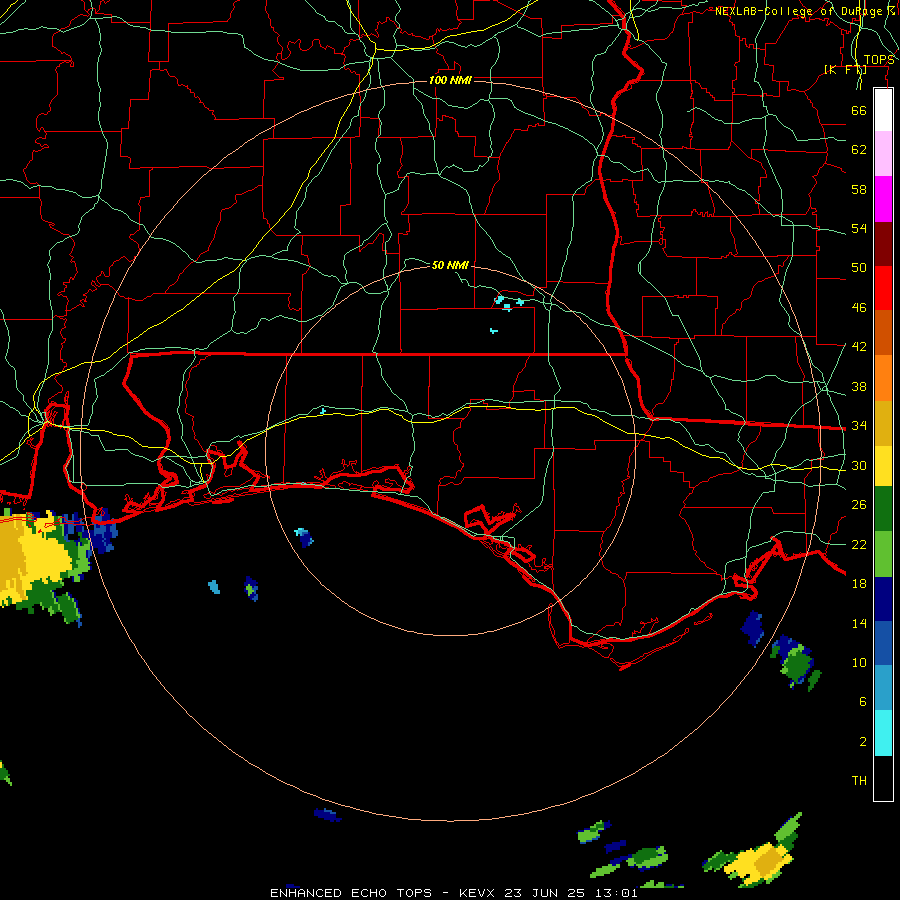Click the '34' legend value

coord(859,425)
